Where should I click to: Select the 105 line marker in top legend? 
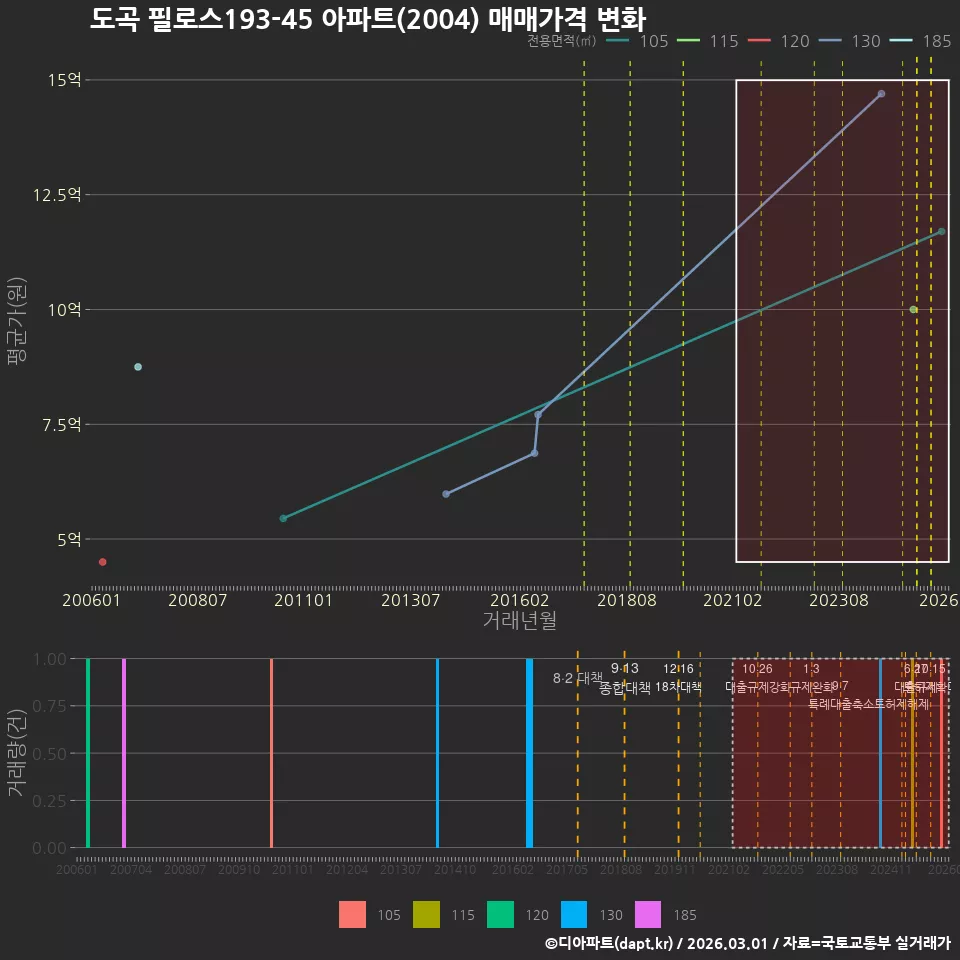[618, 41]
